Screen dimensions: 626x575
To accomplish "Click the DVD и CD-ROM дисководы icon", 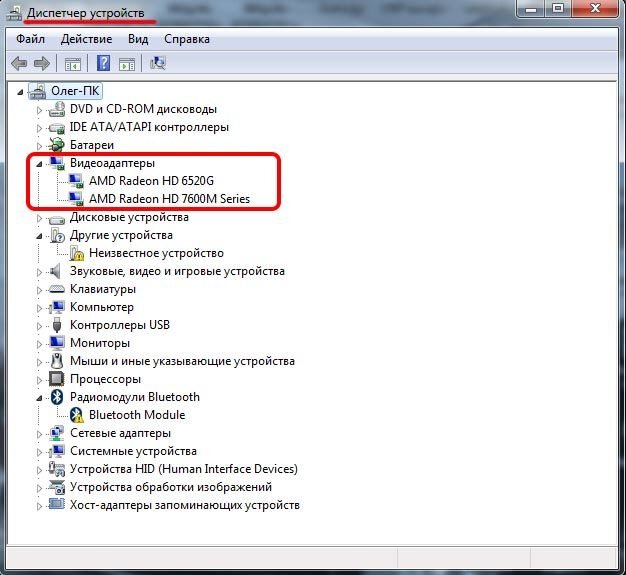I will (x=56, y=109).
